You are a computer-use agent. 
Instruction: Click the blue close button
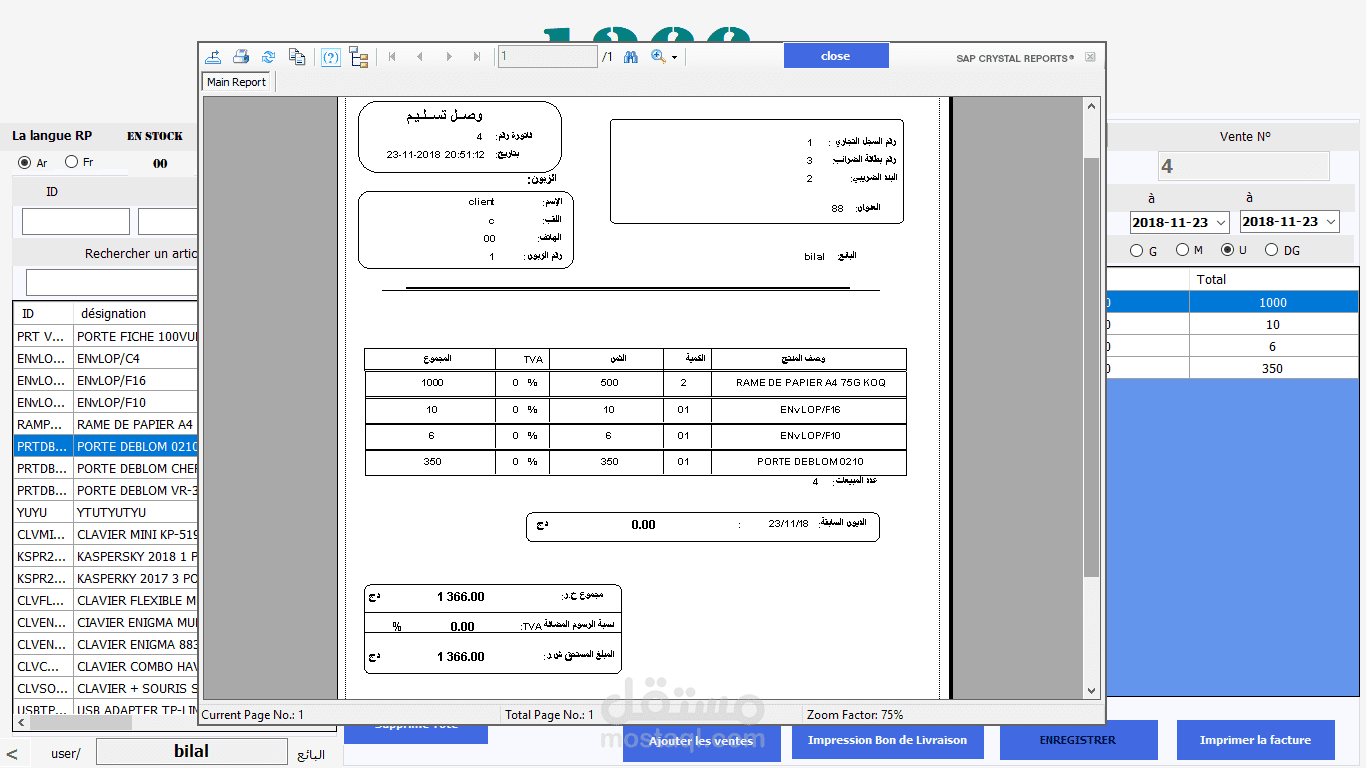[x=836, y=56]
